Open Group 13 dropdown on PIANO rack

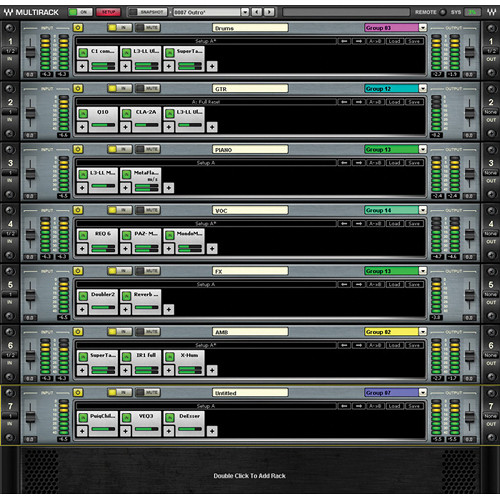click(423, 149)
